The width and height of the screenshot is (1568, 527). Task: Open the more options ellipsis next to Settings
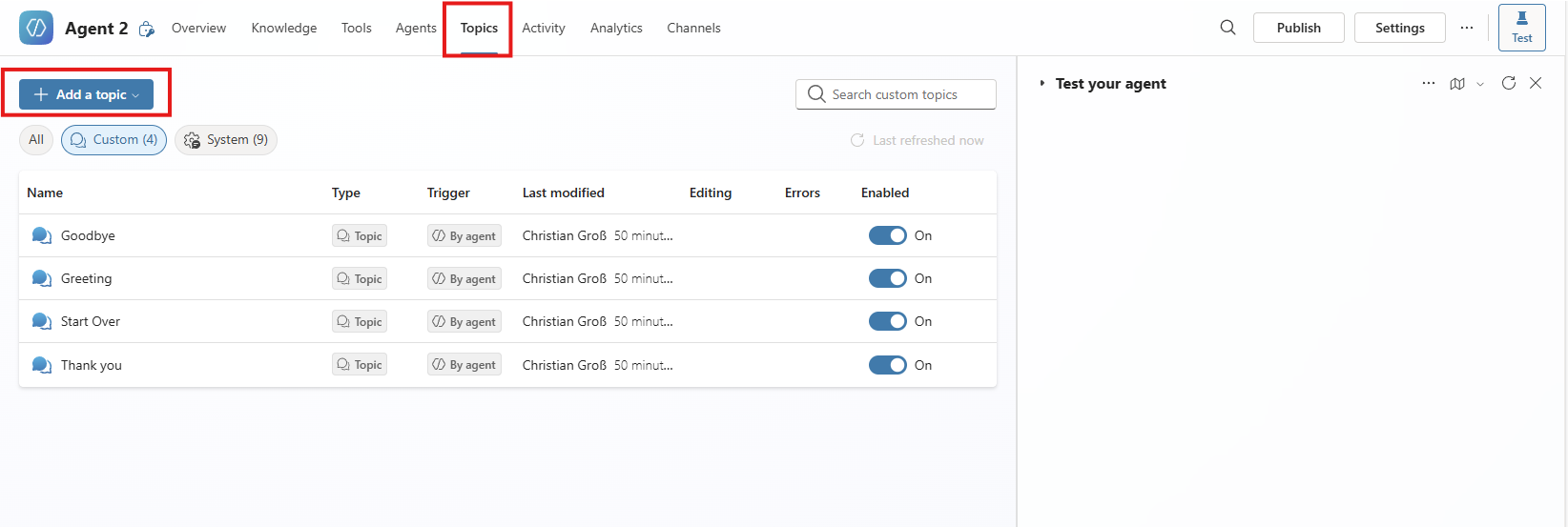(x=1467, y=28)
